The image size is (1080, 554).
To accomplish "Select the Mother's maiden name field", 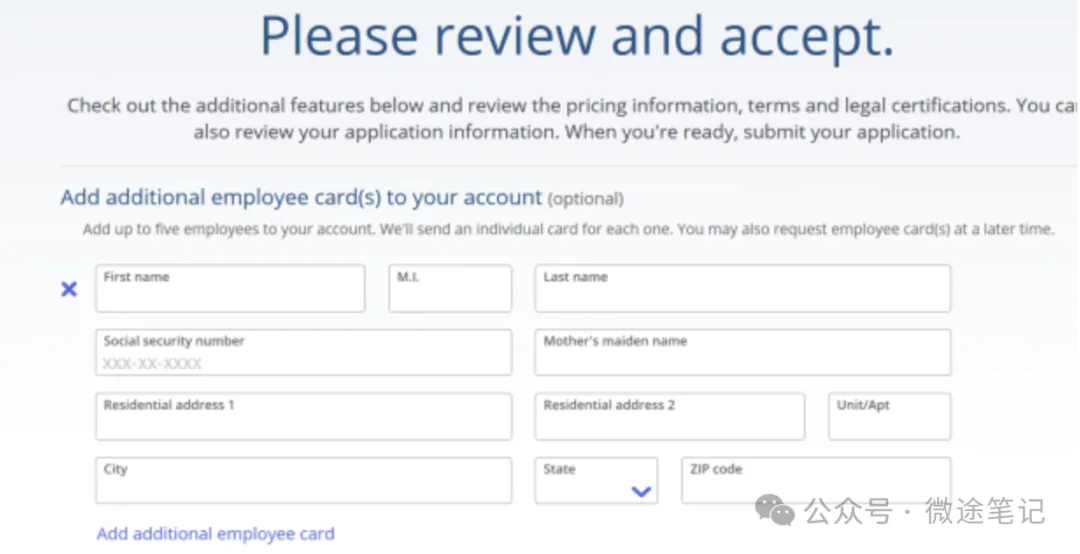I will click(742, 352).
